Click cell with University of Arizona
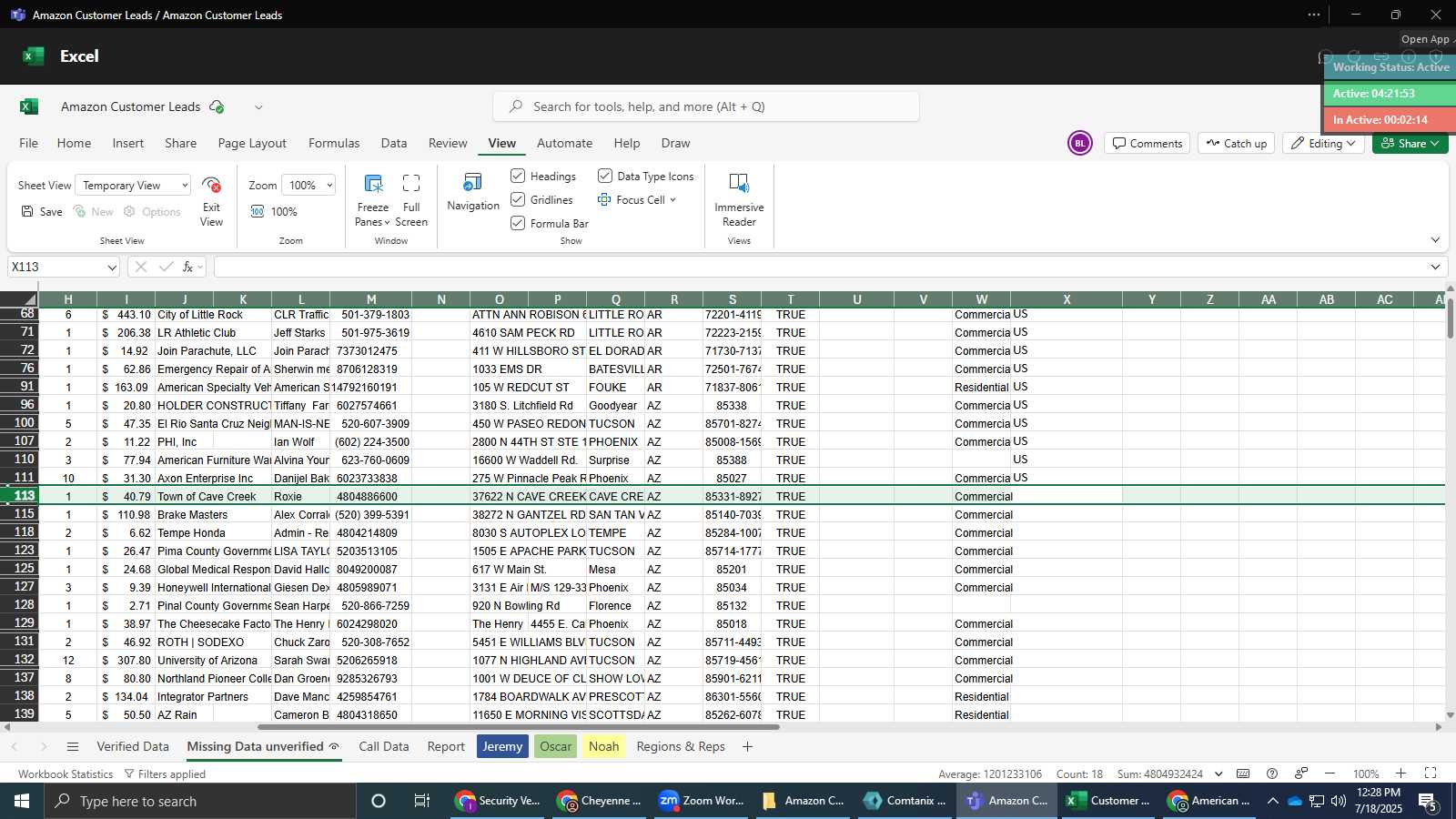 pyautogui.click(x=213, y=660)
